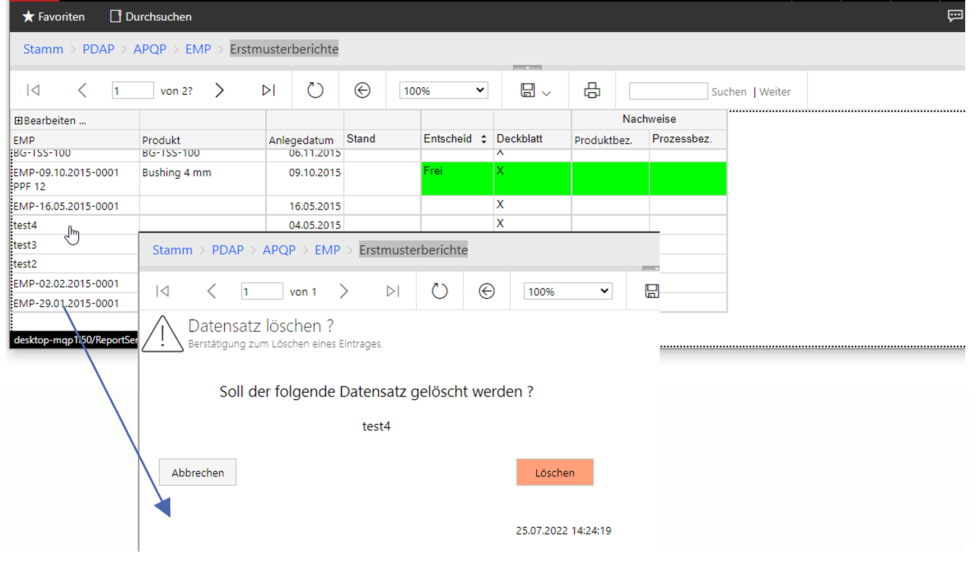Open the Durchsuchen menu
Image resolution: width=980 pixels, height=578 pixels.
click(x=150, y=17)
